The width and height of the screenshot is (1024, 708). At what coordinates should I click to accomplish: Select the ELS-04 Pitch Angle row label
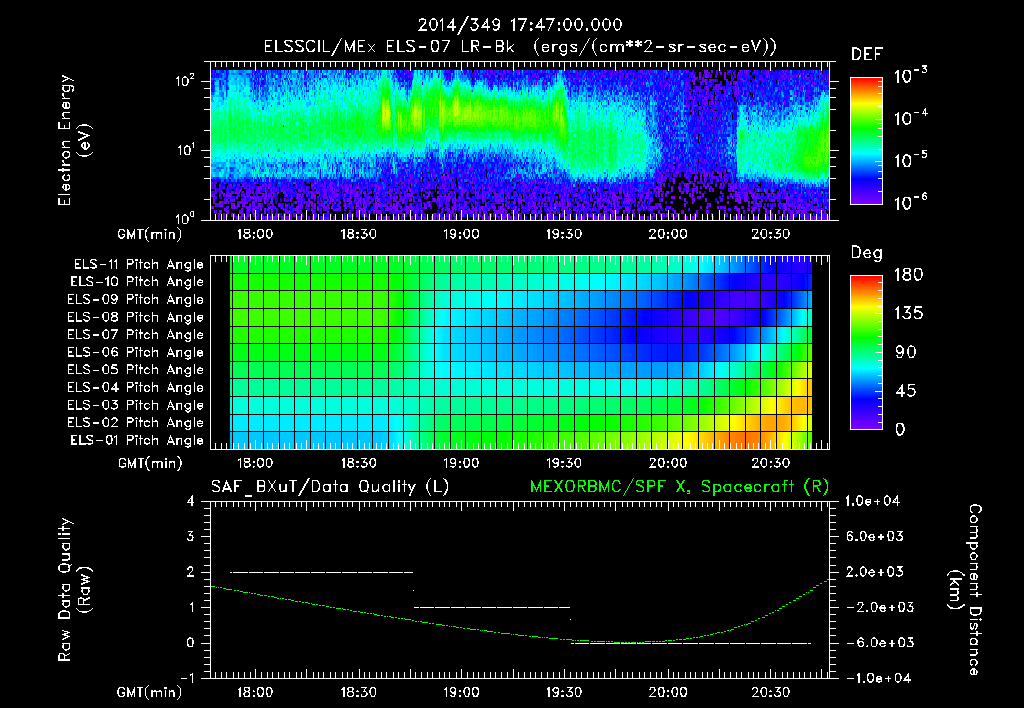click(136, 387)
